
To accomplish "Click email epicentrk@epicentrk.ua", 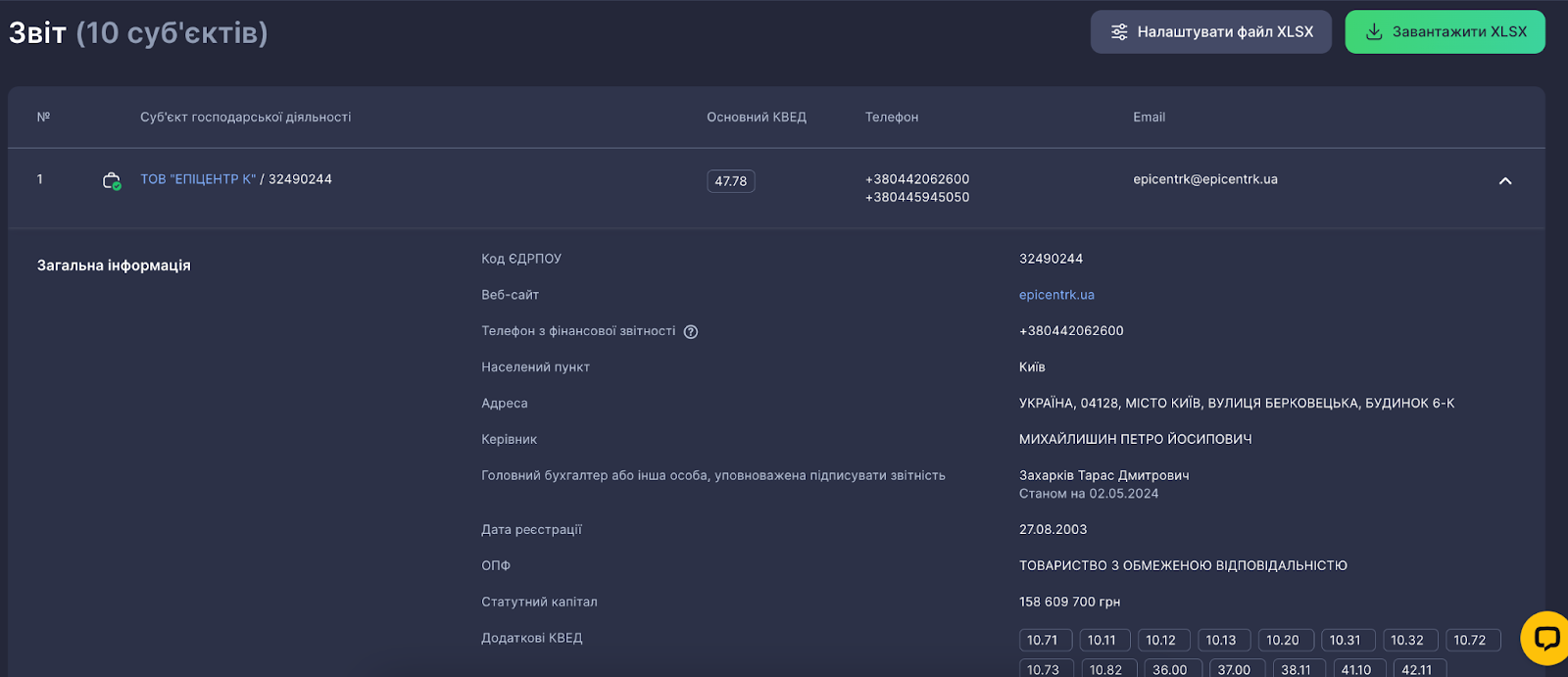I will [x=1205, y=179].
